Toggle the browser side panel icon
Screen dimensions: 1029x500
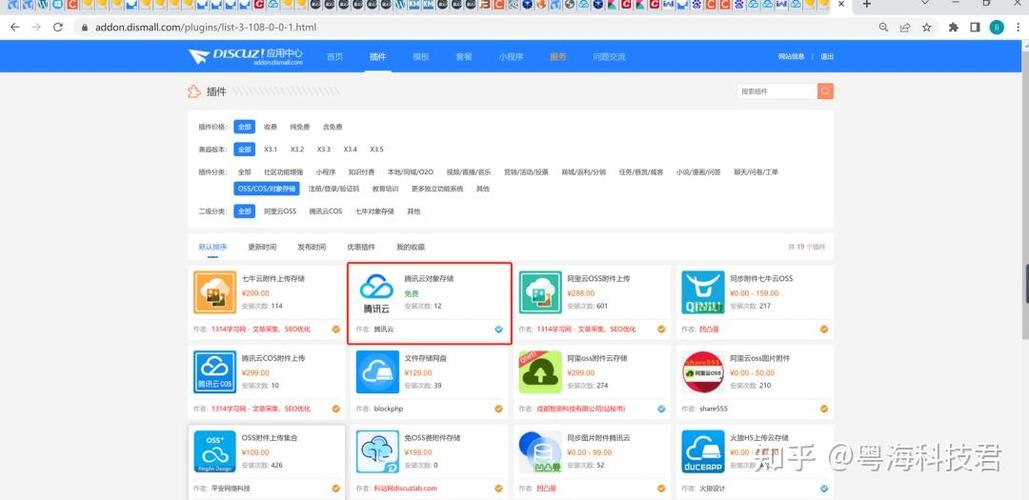(x=975, y=28)
